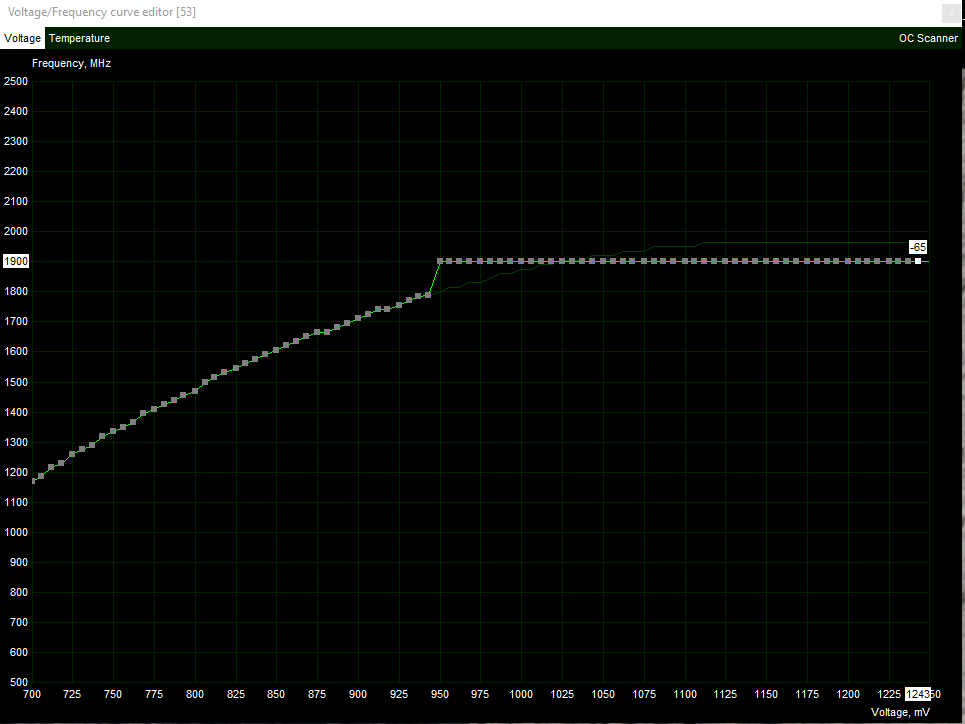Click the highlighted 1900 frequency value
Screen dimensions: 965x724
(x=16, y=261)
